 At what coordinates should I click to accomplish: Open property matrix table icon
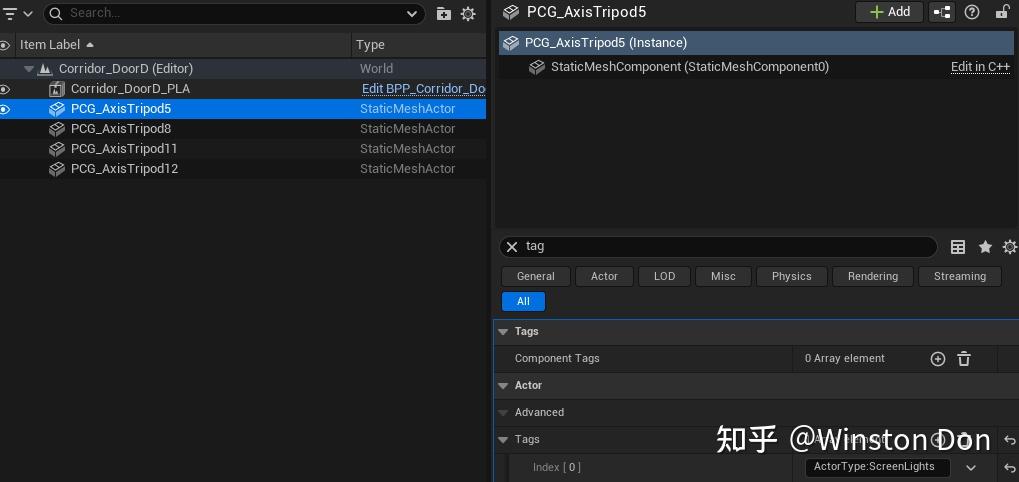tap(958, 247)
